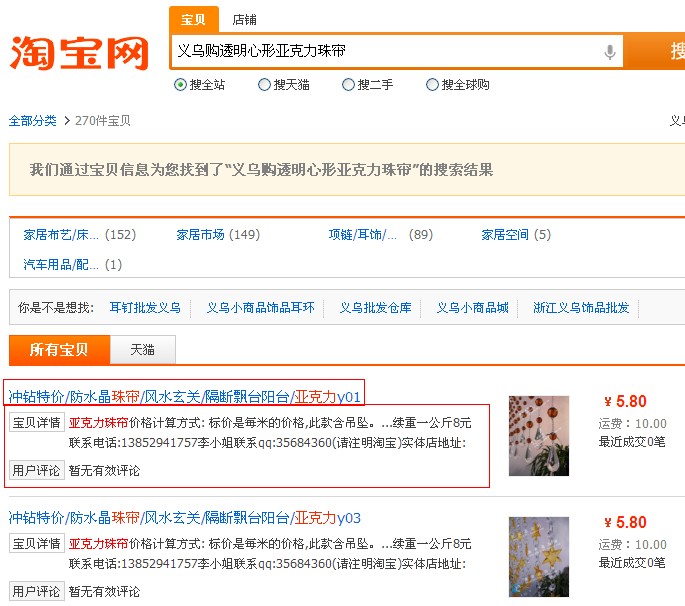Click 宝贝详情 button for y03 item
Screen dimensions: 685x606
pyautogui.click(x=37, y=544)
